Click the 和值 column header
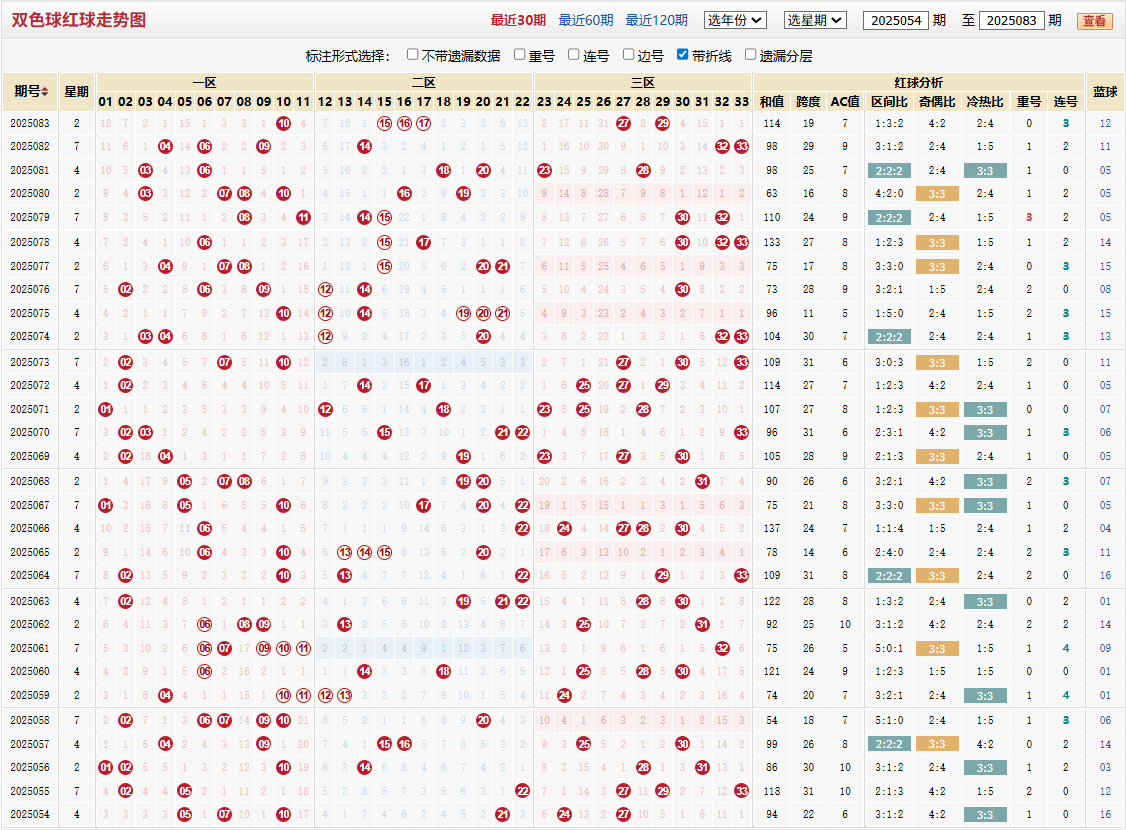 (772, 102)
